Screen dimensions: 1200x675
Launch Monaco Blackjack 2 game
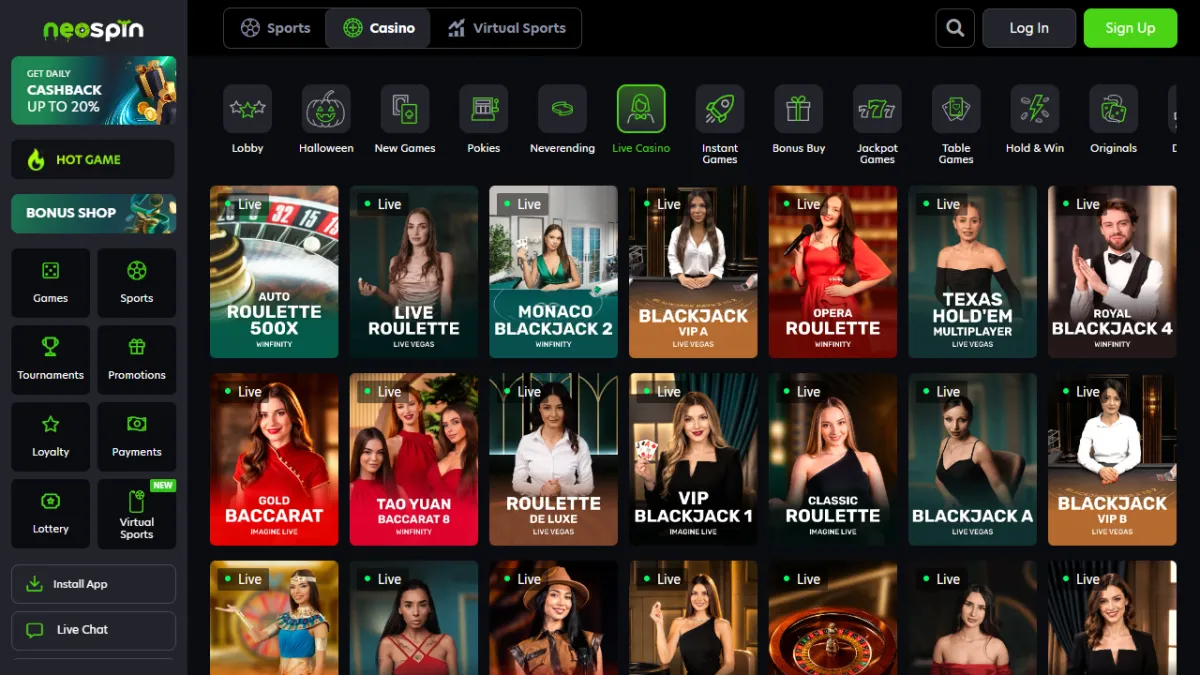coord(553,272)
